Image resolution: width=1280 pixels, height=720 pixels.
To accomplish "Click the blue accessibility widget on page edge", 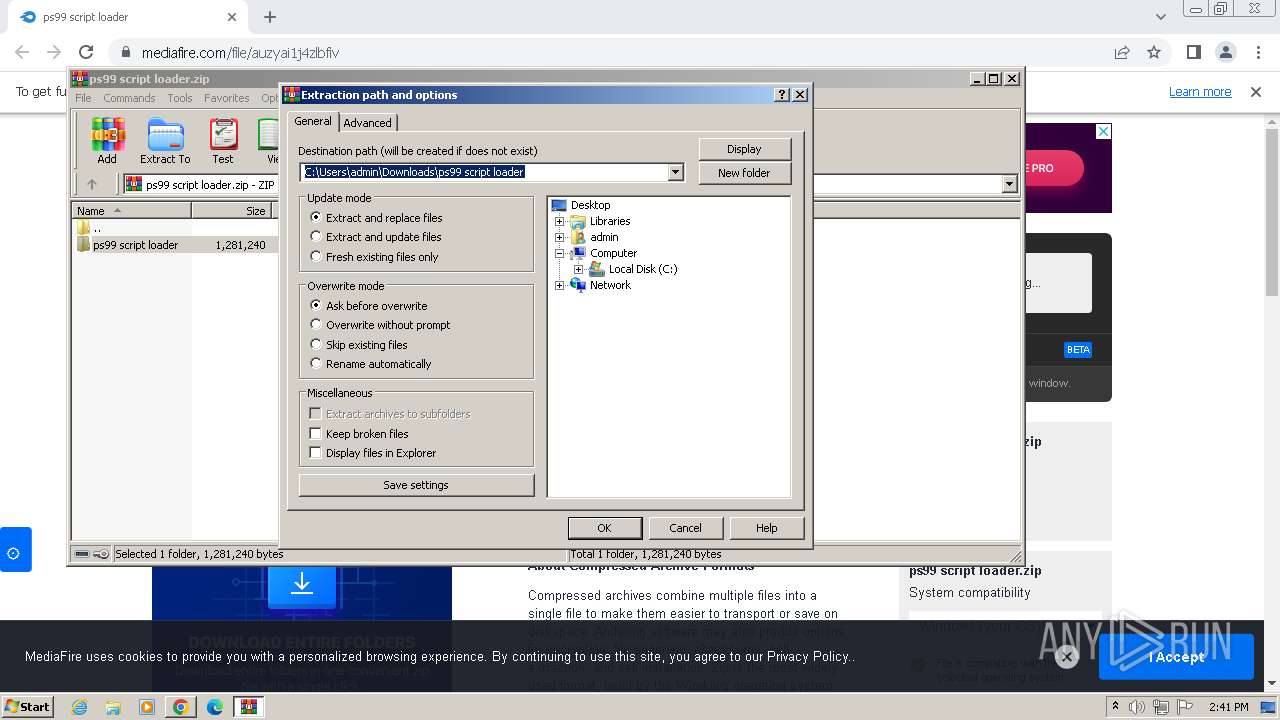I will coord(15,550).
